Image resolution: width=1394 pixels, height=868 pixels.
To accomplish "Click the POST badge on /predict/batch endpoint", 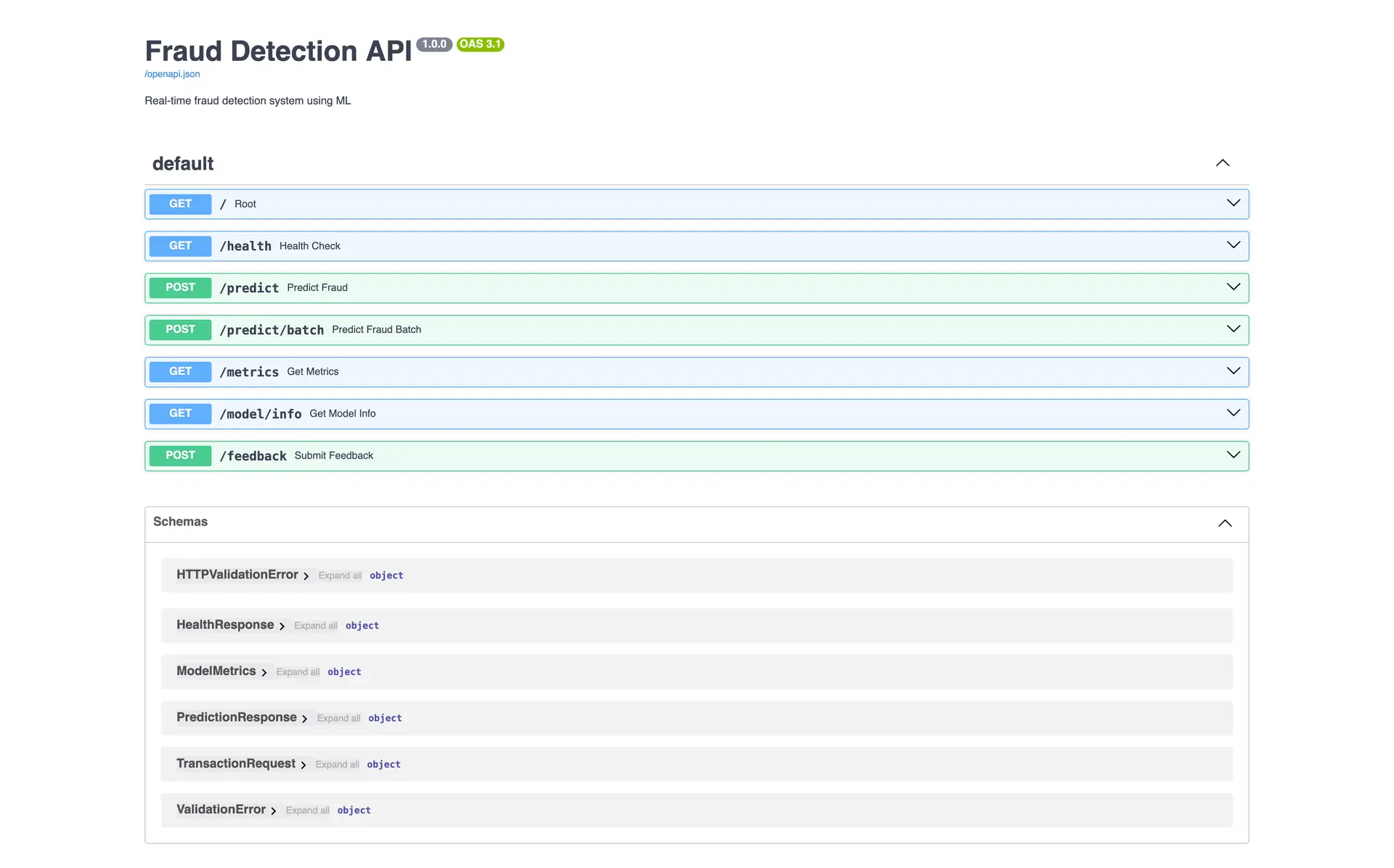I will [179, 329].
